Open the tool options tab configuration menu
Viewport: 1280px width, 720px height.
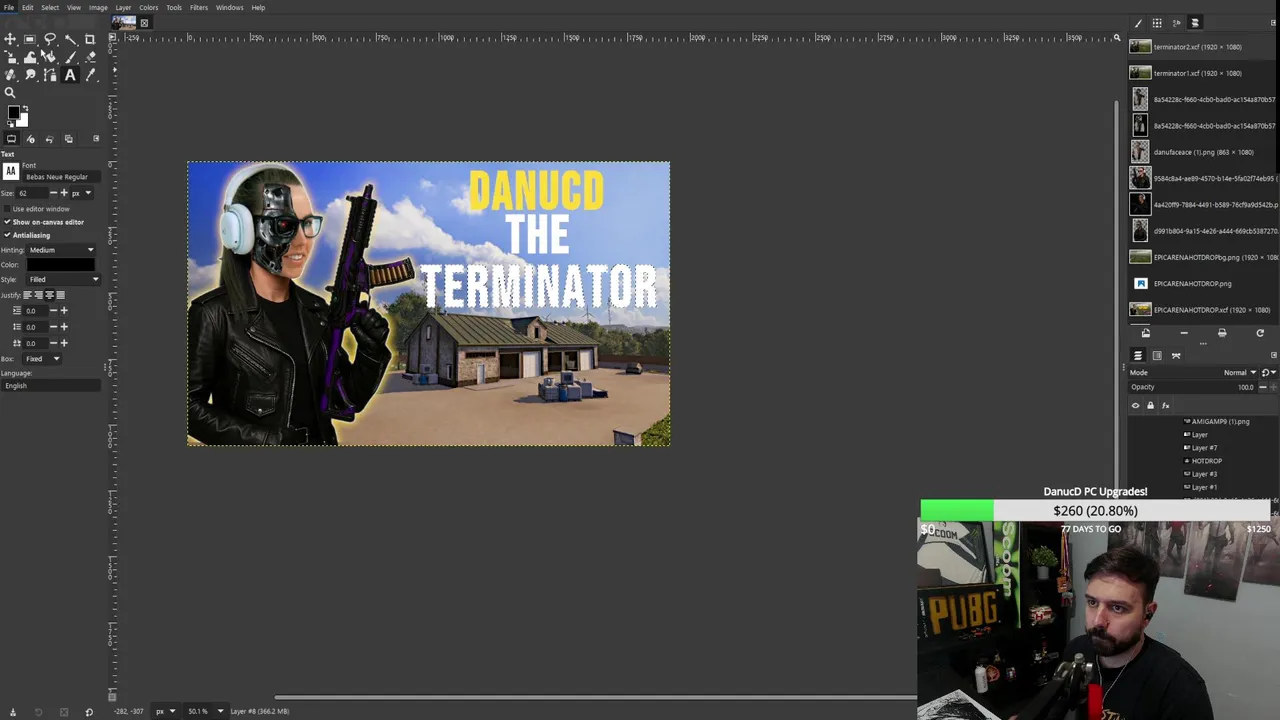click(96, 139)
